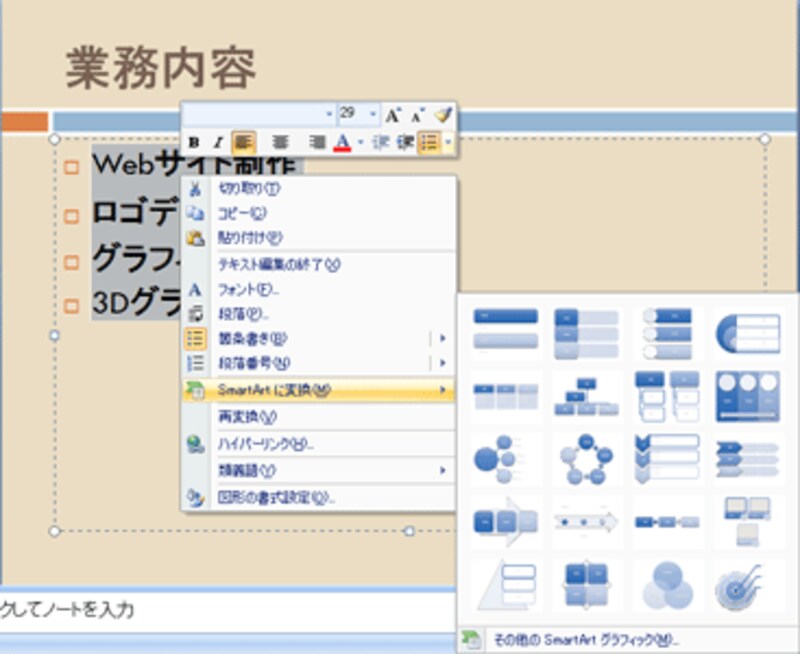Pick the Vertical Chevron List SmartArt layout
The height and width of the screenshot is (654, 800).
point(667,459)
